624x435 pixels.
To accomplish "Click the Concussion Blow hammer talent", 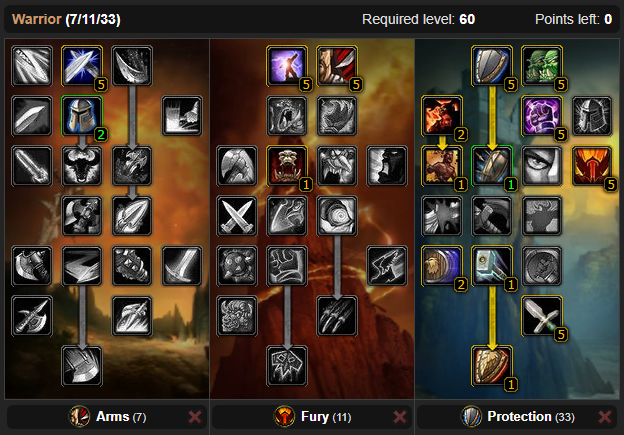I will pyautogui.click(x=492, y=265).
